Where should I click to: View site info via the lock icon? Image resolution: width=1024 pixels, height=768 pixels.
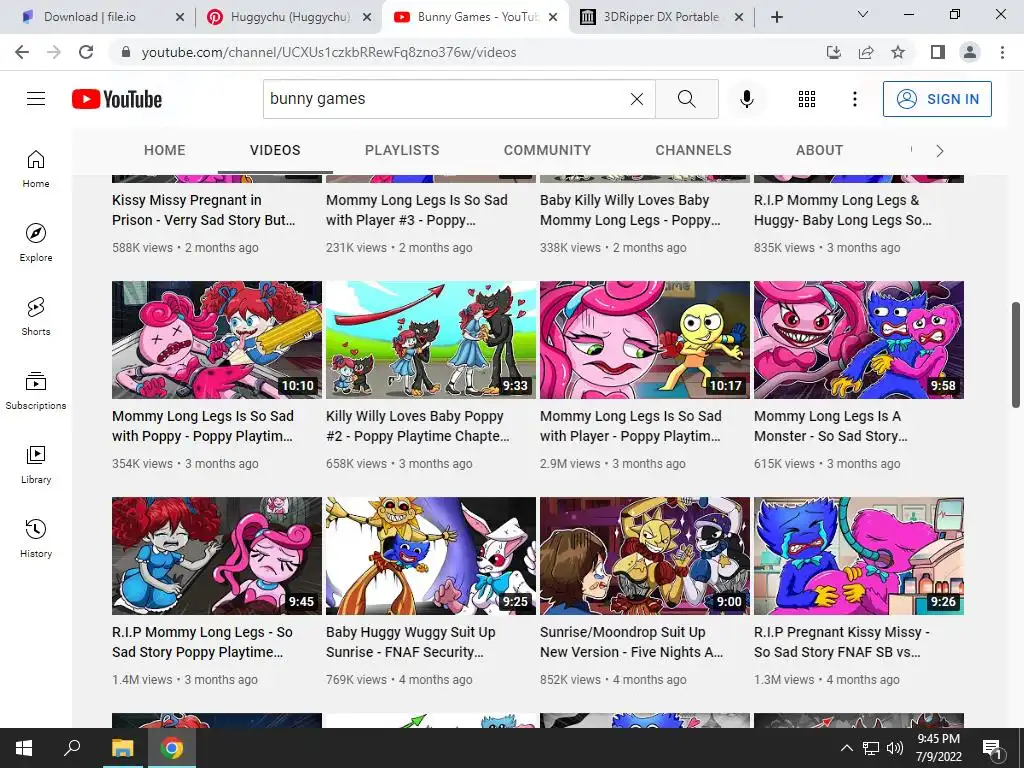click(126, 52)
